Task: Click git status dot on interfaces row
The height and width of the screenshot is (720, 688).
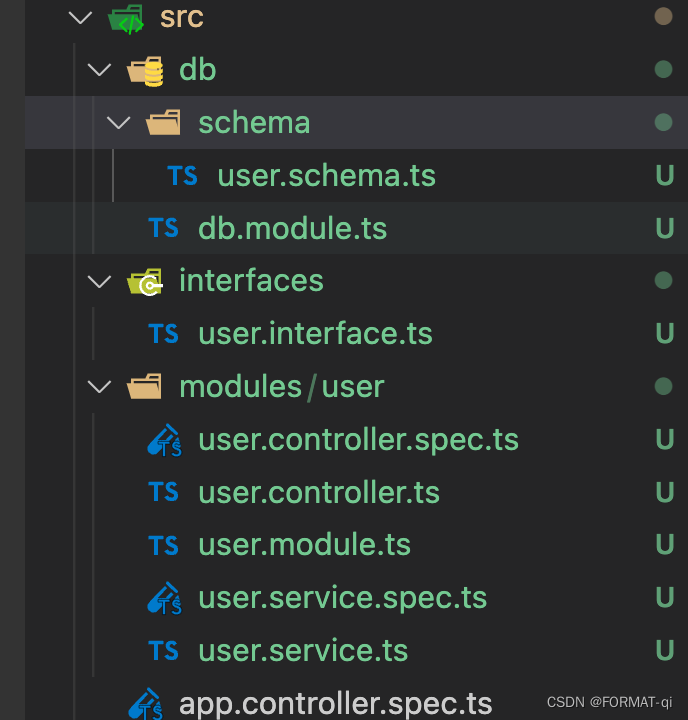Action: click(663, 280)
